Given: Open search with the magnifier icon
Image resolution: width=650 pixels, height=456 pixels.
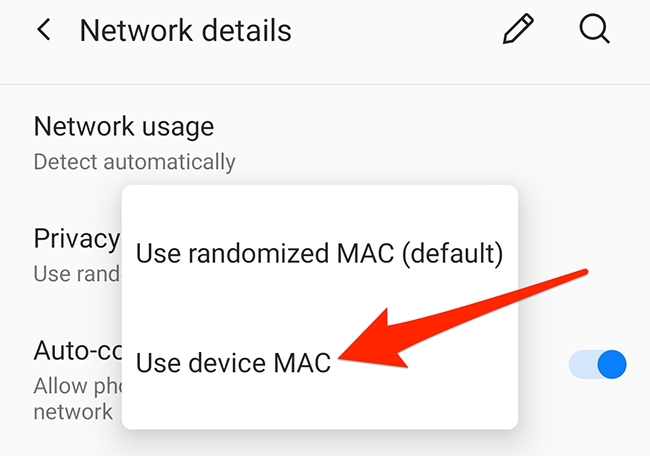Looking at the screenshot, I should [x=594, y=29].
